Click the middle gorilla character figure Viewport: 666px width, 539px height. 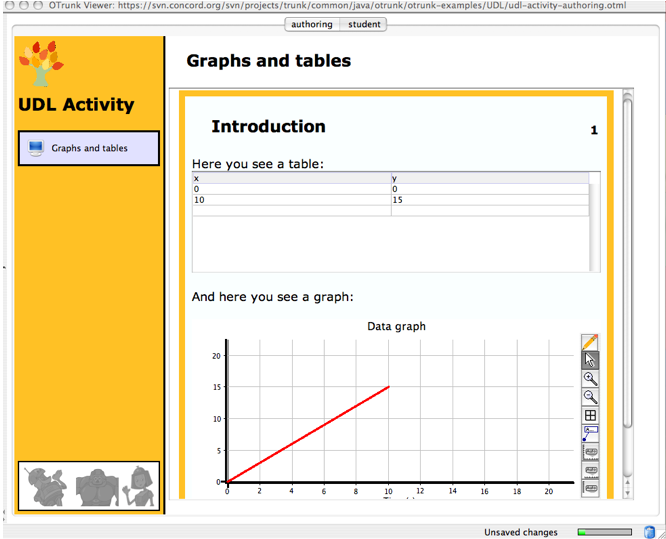click(97, 487)
